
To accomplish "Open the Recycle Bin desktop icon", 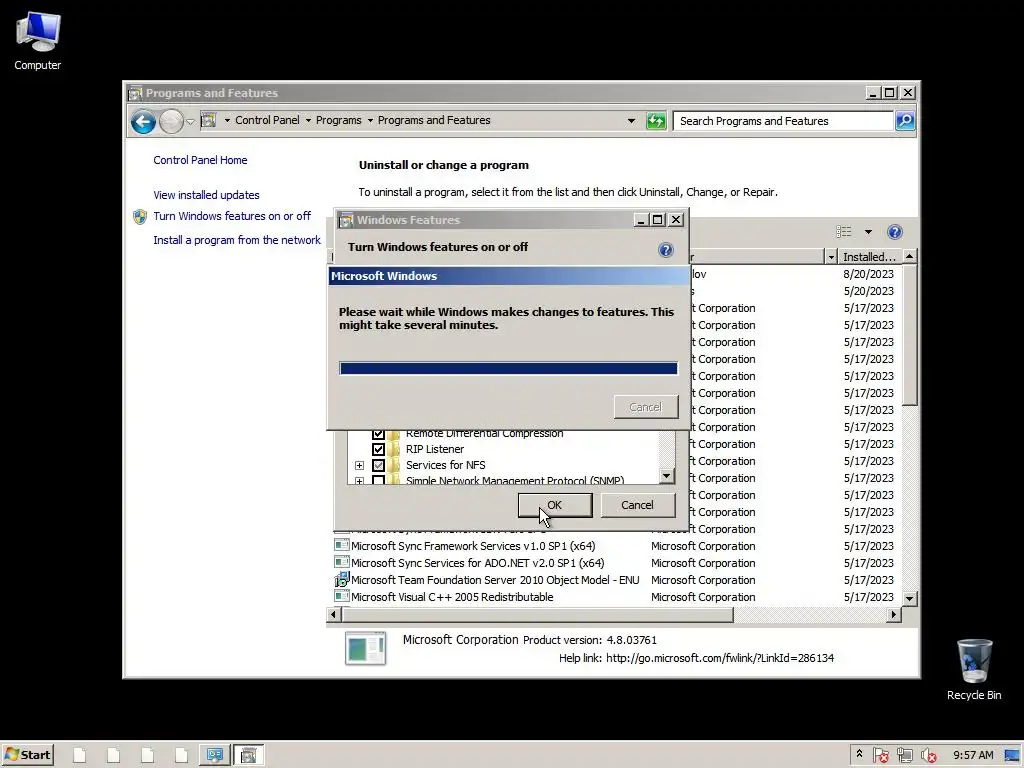I will pyautogui.click(x=974, y=669).
